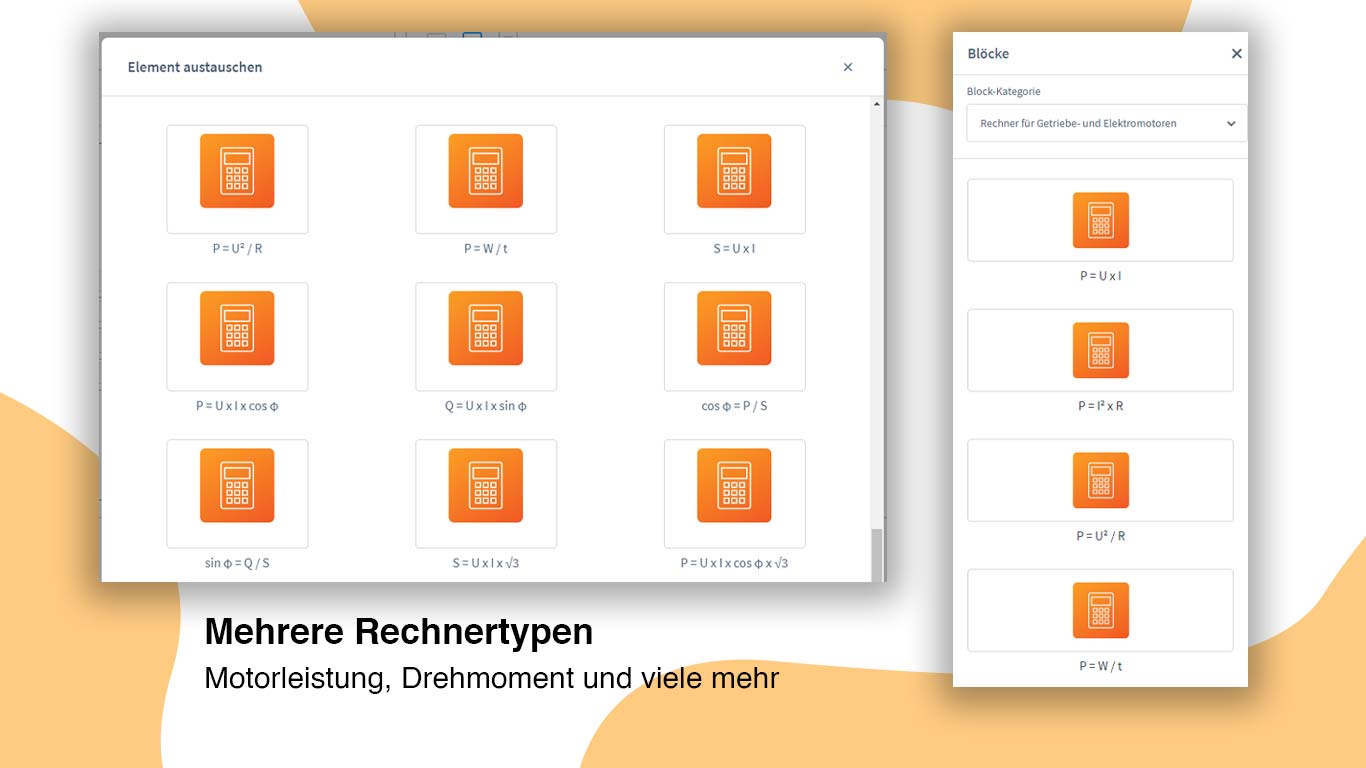Click the 'P = U x I' label in Blöcke
This screenshot has height=768, width=1366.
point(1101,276)
